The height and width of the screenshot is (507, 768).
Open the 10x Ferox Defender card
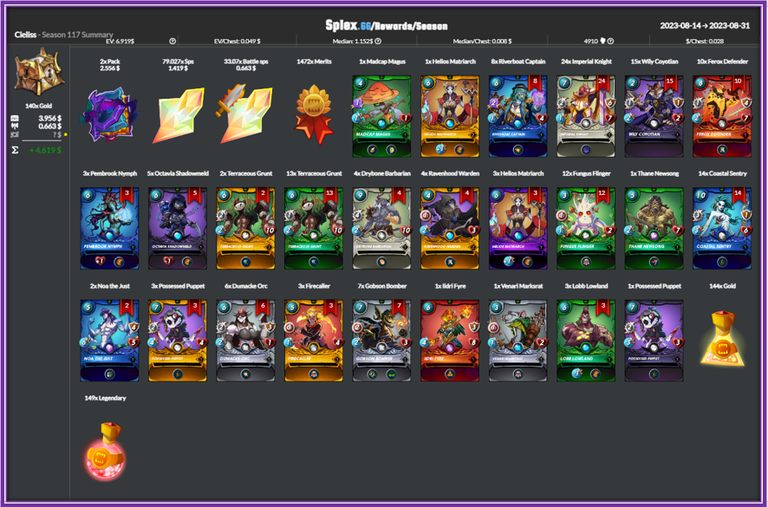coord(722,116)
